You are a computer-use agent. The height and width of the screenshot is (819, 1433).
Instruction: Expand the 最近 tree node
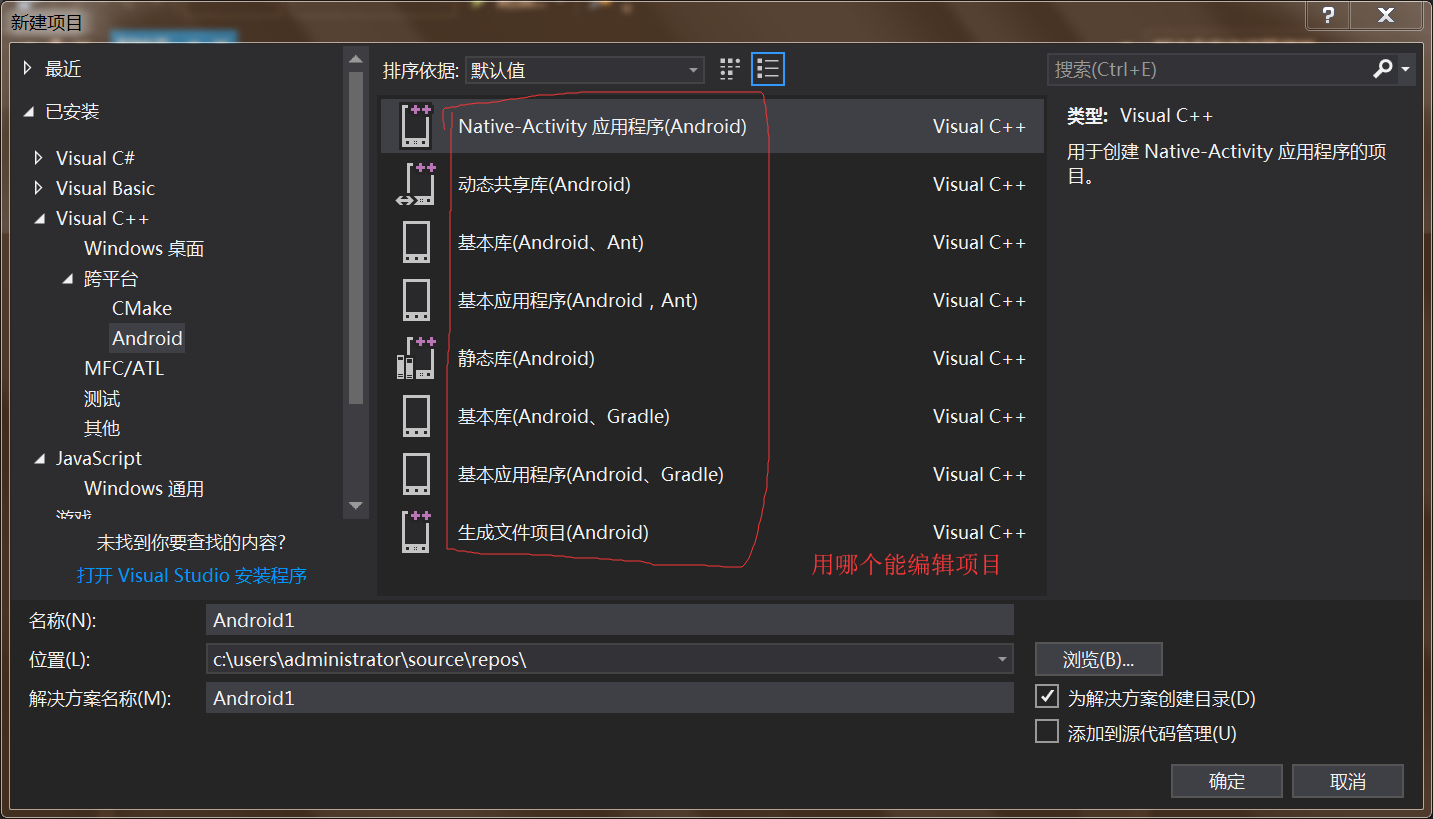tap(28, 68)
